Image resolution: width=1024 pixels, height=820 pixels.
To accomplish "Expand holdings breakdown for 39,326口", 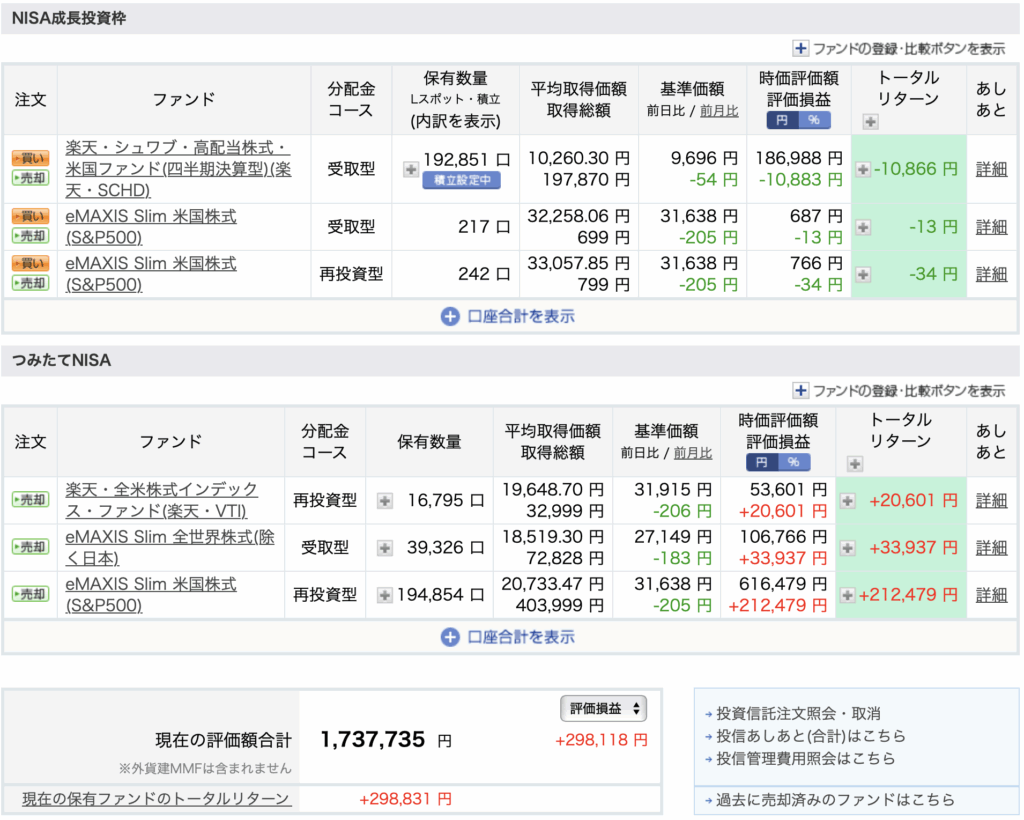I will (x=385, y=548).
